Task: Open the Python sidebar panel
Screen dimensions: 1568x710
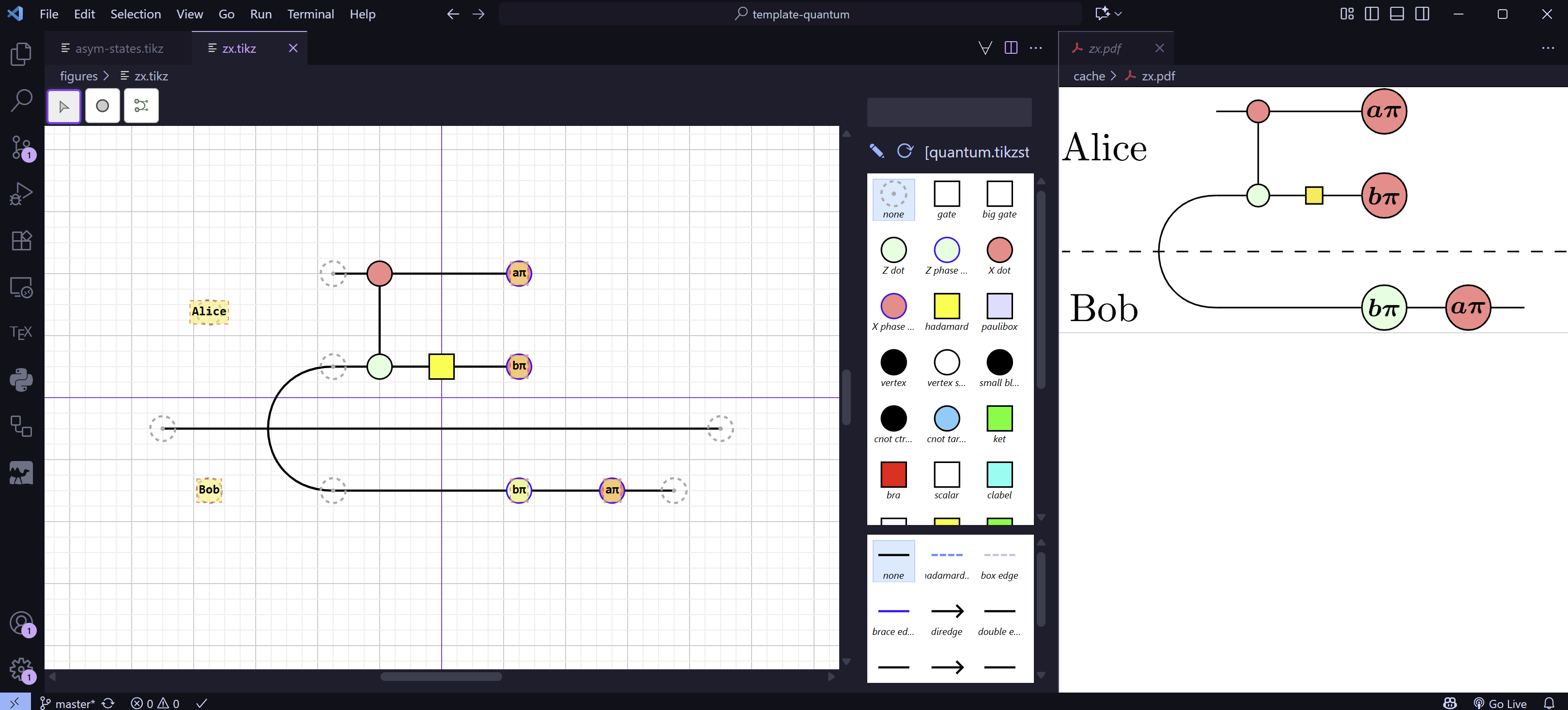Action: [21, 379]
